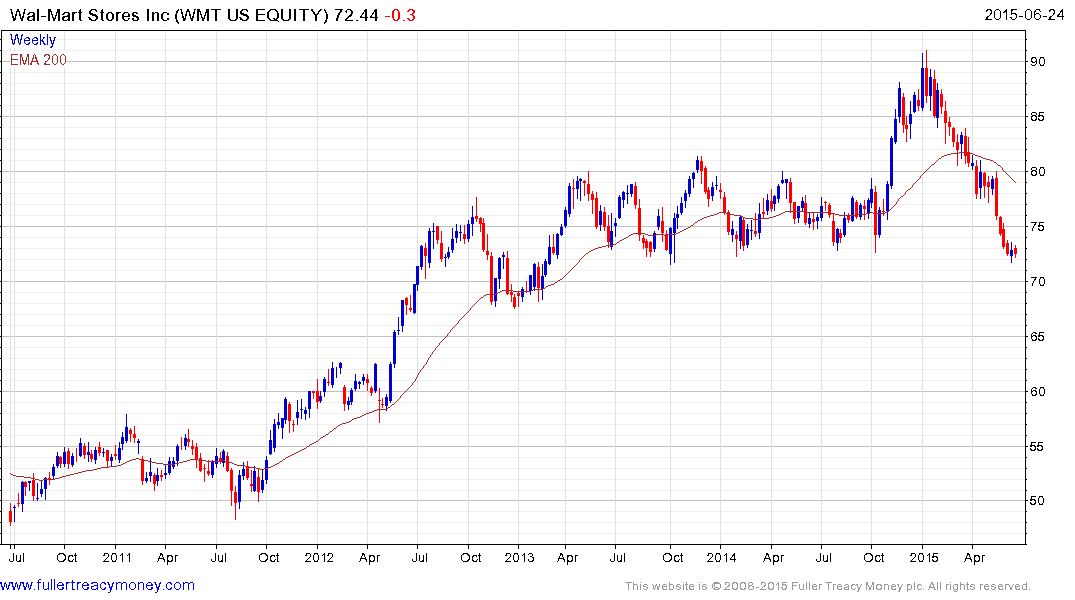Click the 2011 year label on time axis
The width and height of the screenshot is (1075, 600).
click(x=117, y=557)
